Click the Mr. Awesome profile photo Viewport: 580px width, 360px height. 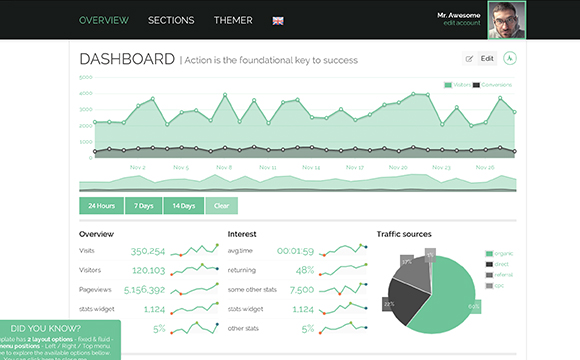coord(507,20)
